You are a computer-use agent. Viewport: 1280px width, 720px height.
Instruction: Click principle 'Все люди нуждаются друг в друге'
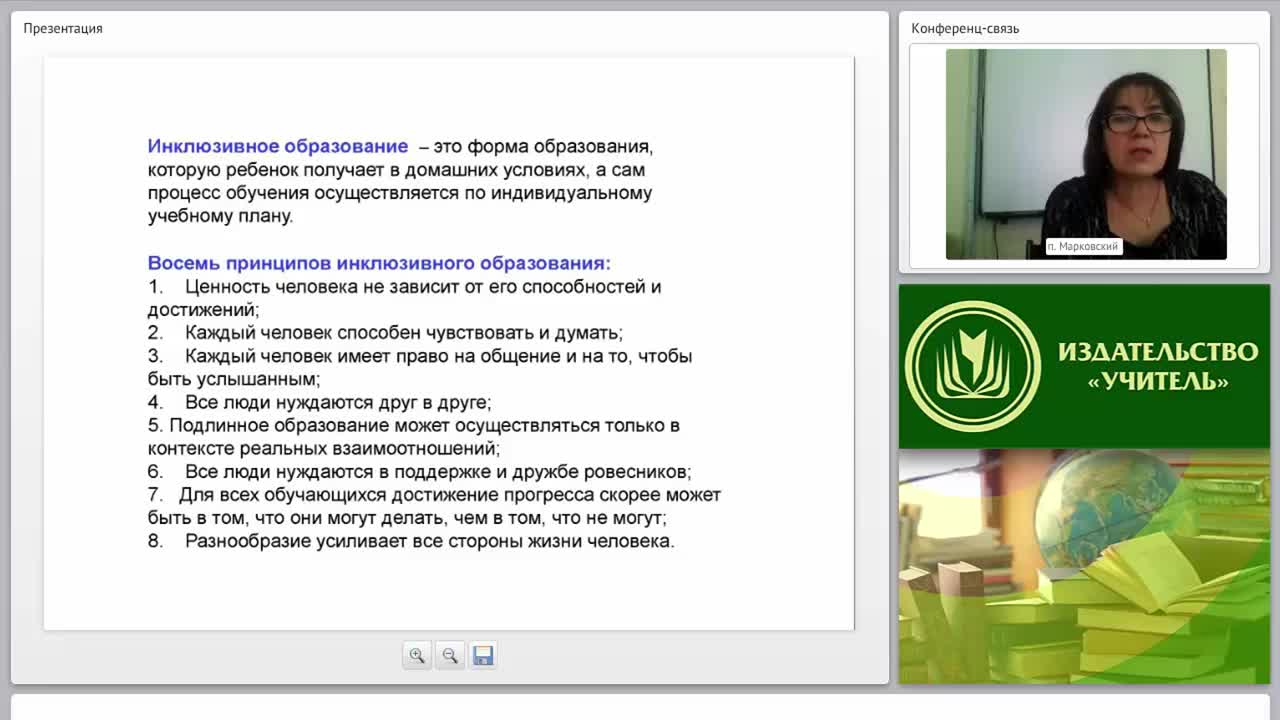click(x=336, y=402)
